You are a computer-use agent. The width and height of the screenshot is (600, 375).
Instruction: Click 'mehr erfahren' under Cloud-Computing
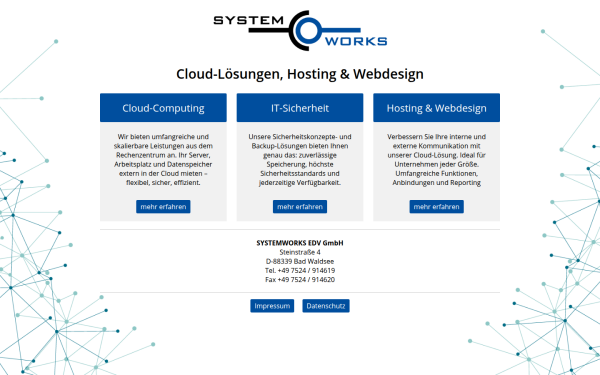(x=163, y=207)
